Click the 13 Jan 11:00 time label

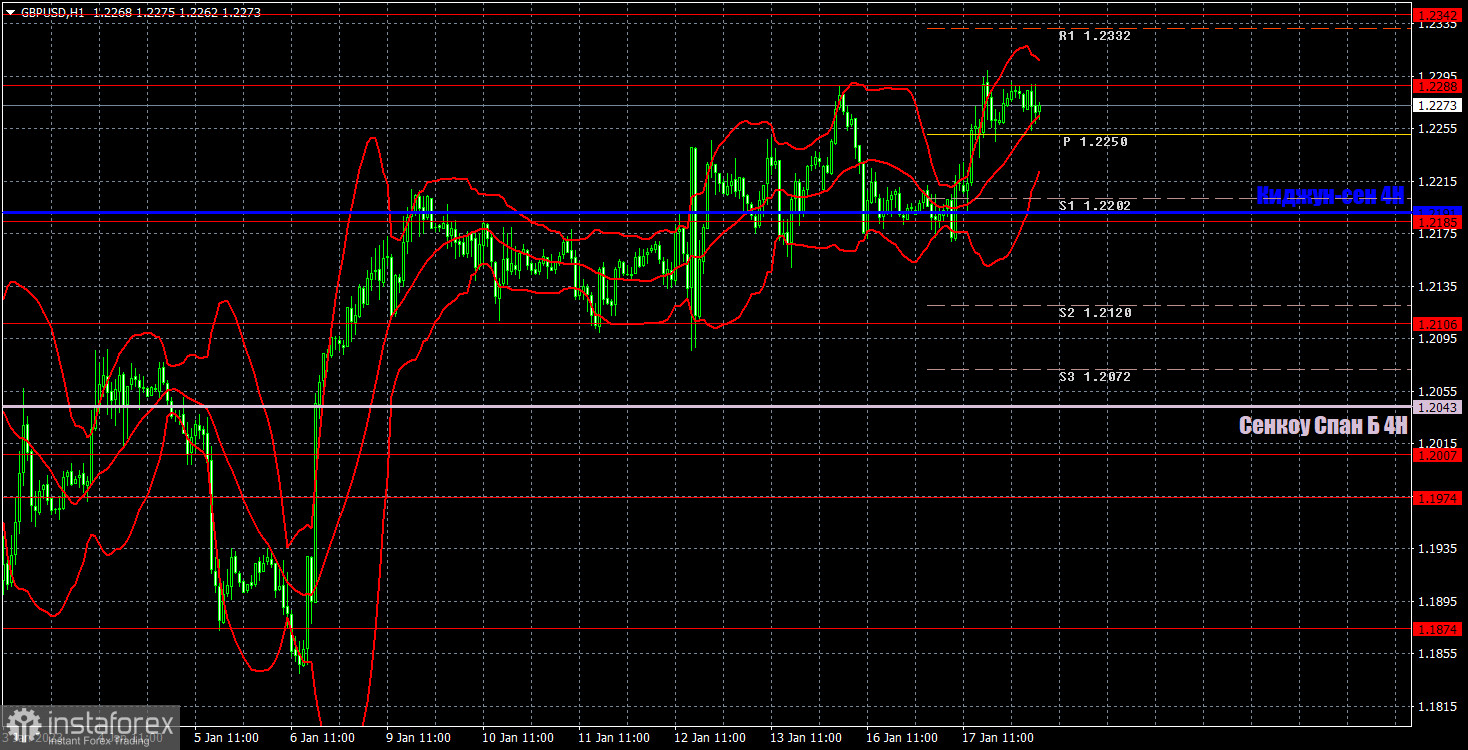805,738
